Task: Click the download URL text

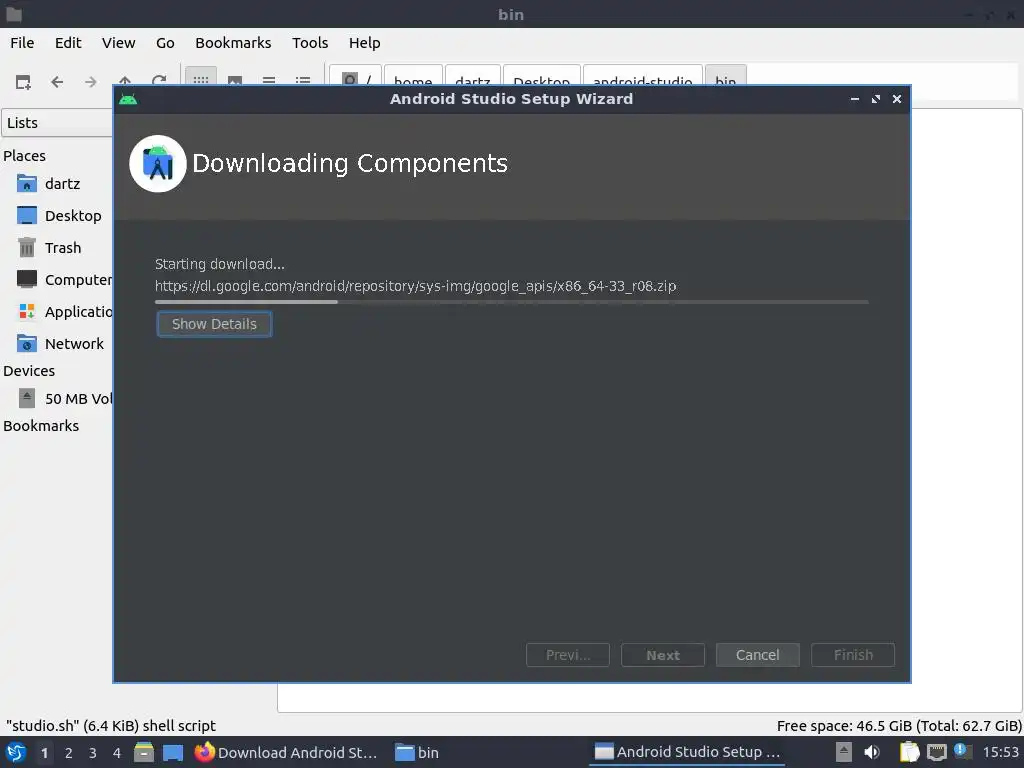Action: (x=415, y=286)
